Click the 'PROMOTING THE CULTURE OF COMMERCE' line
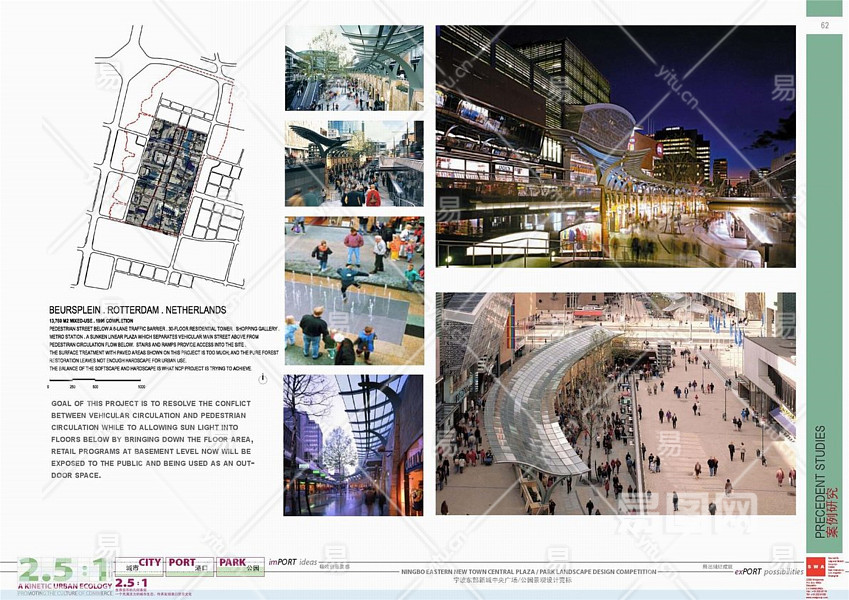Image resolution: width=849 pixels, height=600 pixels. tap(64, 593)
